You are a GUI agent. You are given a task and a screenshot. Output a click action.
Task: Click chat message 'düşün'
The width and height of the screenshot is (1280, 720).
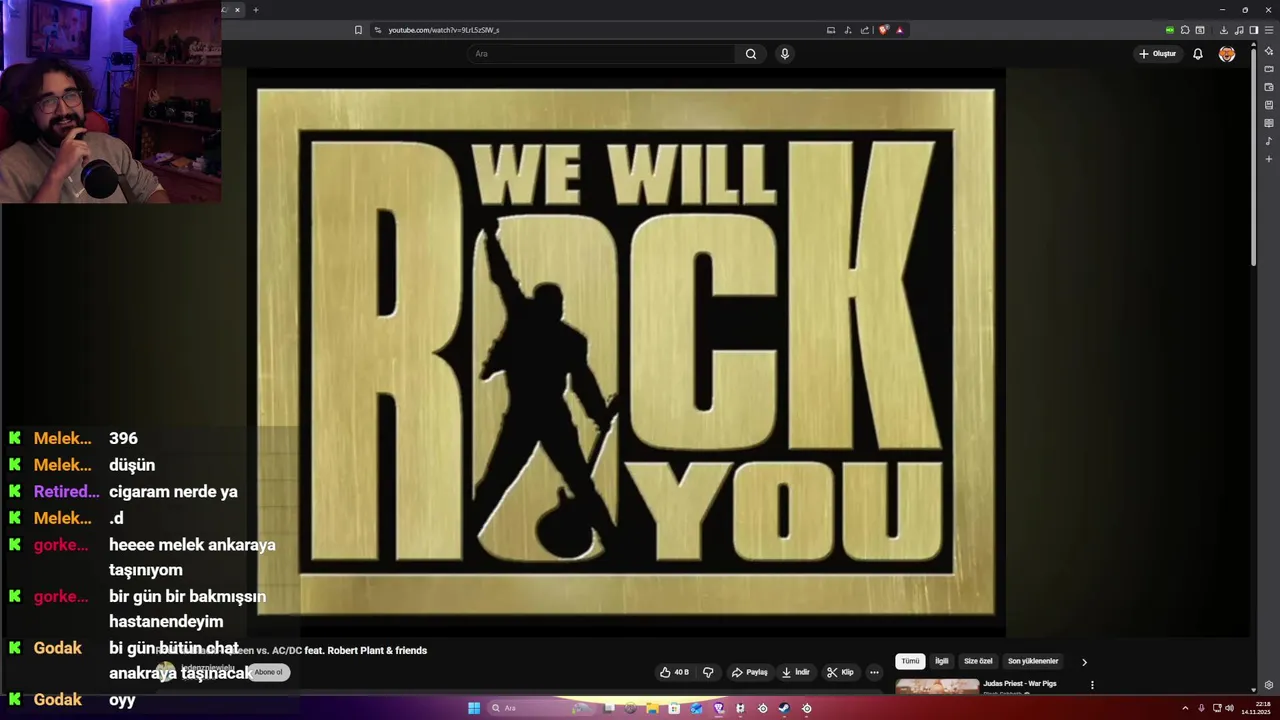pos(132,465)
